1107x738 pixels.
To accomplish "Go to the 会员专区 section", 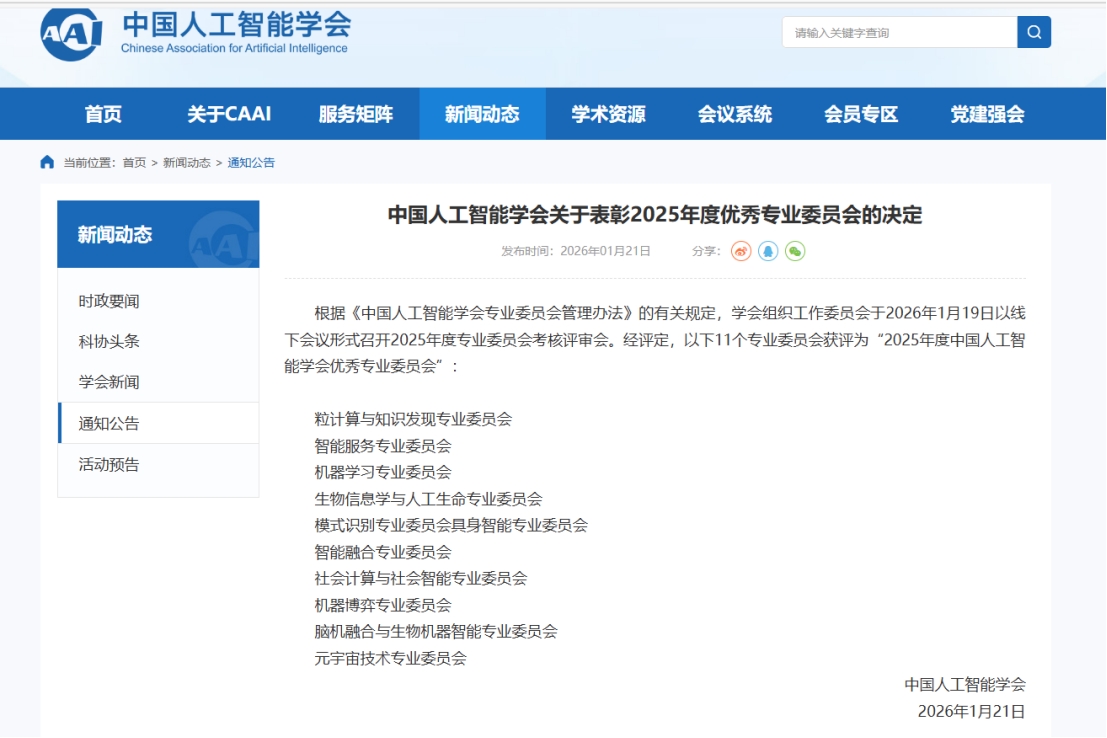I will 861,114.
